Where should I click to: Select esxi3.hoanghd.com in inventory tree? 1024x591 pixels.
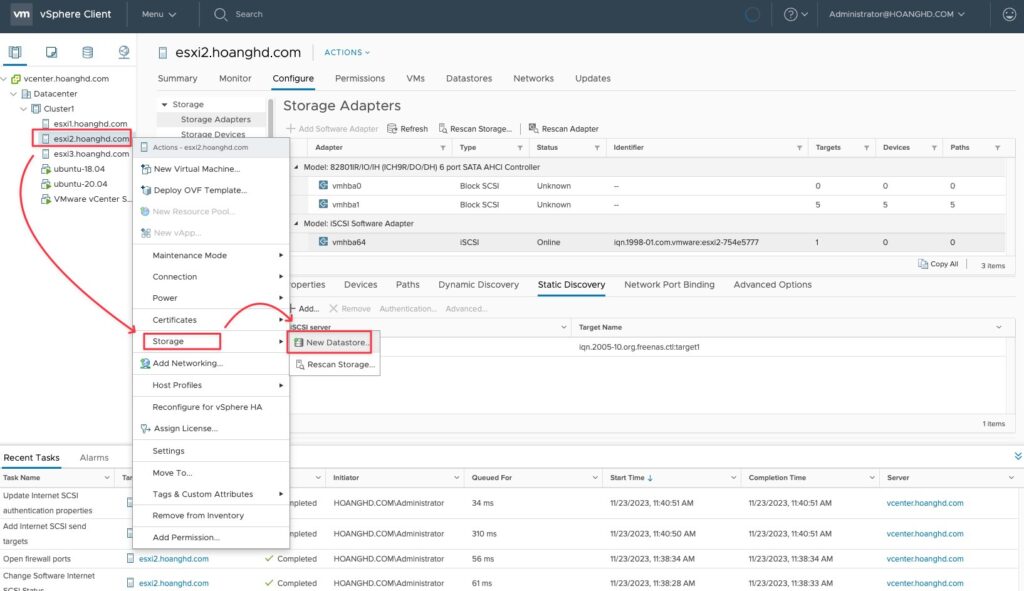[x=91, y=153]
